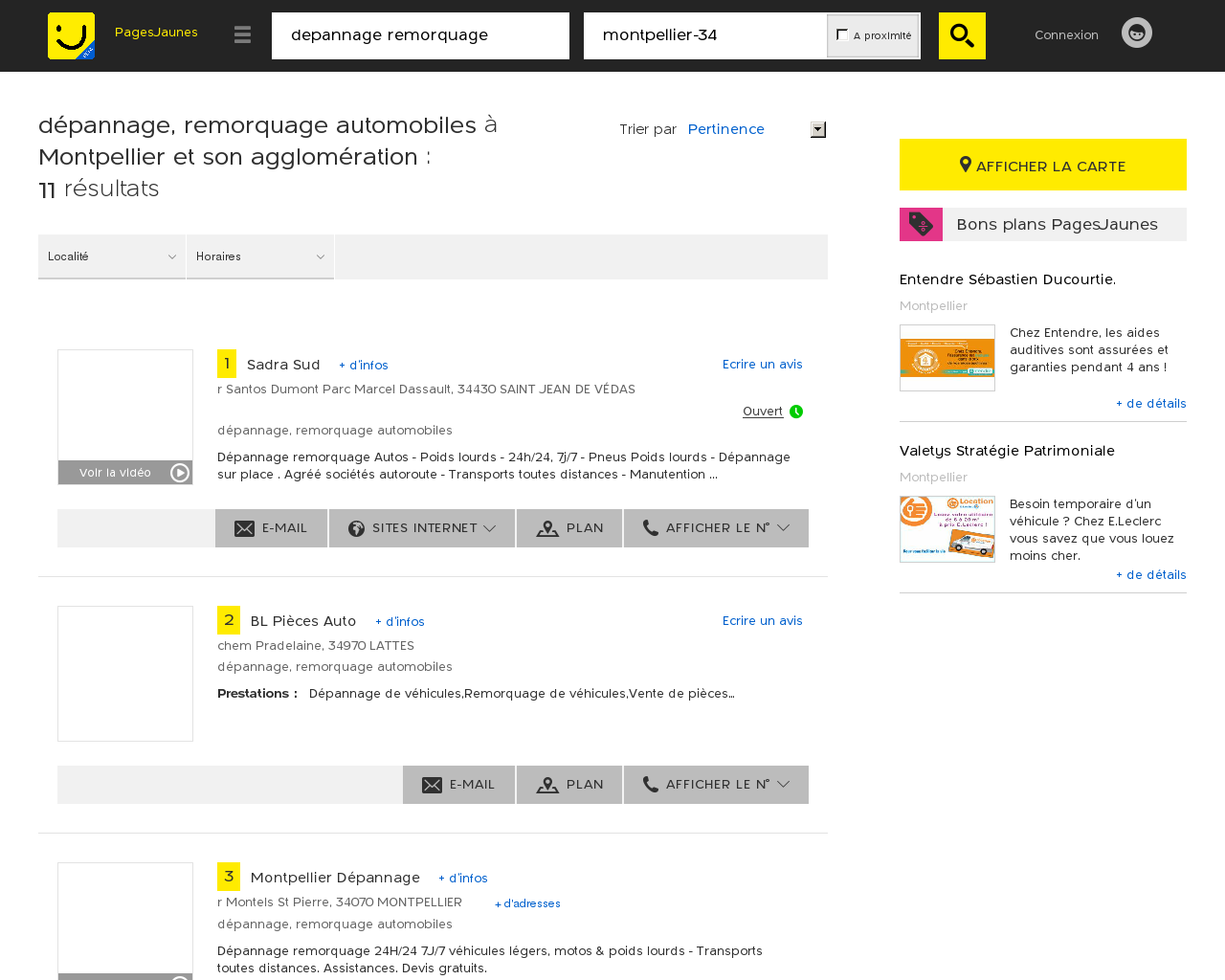This screenshot has width=1225, height=980.
Task: Expand the Horaires filter
Action: [x=260, y=256]
